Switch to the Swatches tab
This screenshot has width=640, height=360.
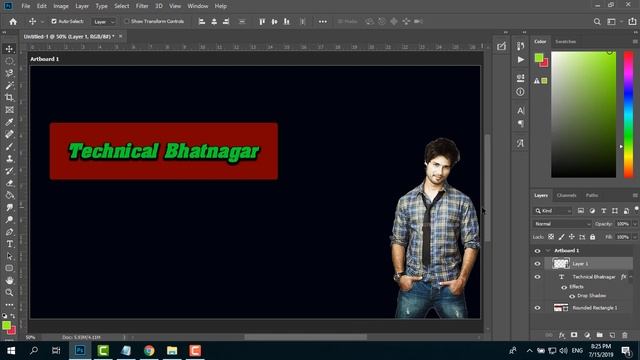coord(565,42)
